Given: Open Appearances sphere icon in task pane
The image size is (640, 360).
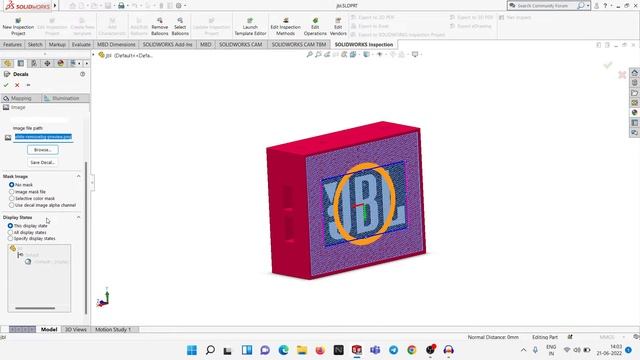Looking at the screenshot, I should click(634, 113).
